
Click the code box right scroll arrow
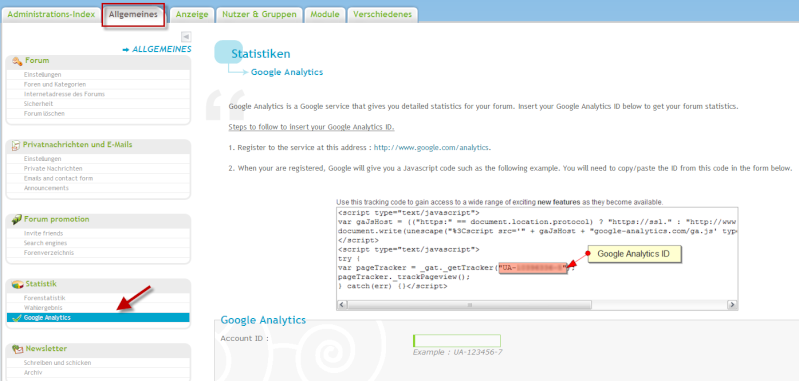(x=732, y=305)
